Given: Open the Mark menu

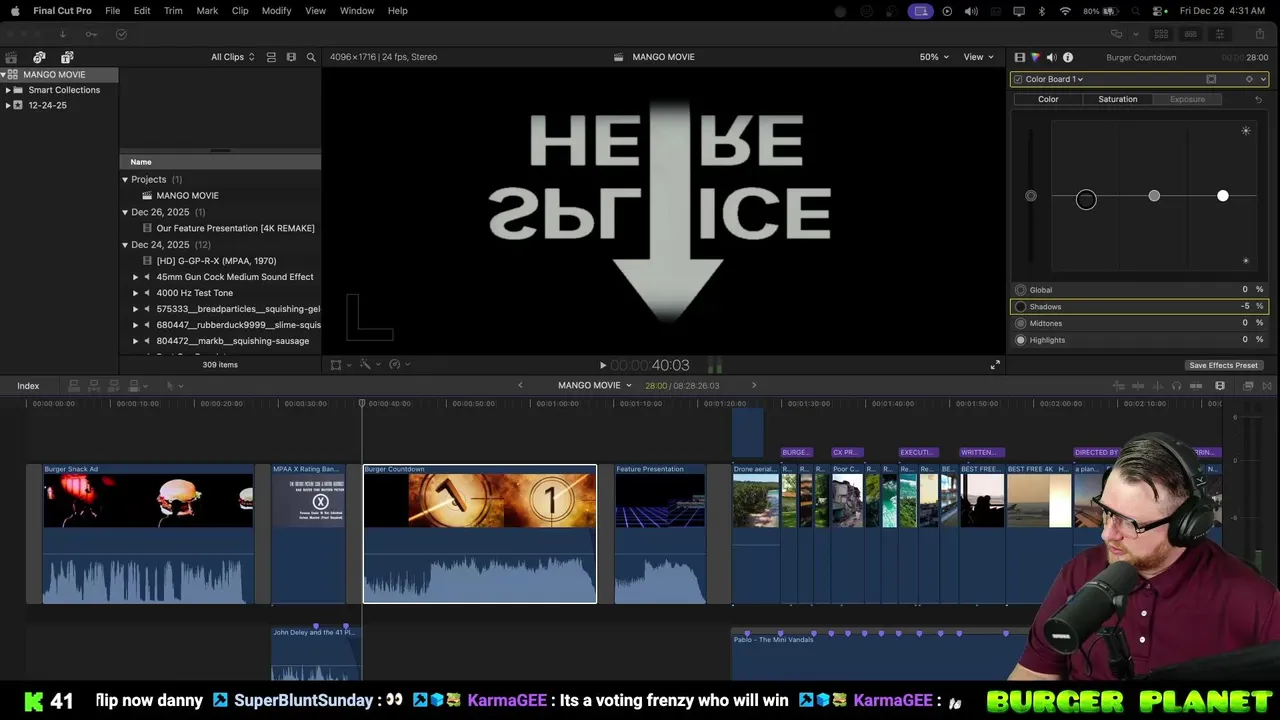Looking at the screenshot, I should point(207,11).
